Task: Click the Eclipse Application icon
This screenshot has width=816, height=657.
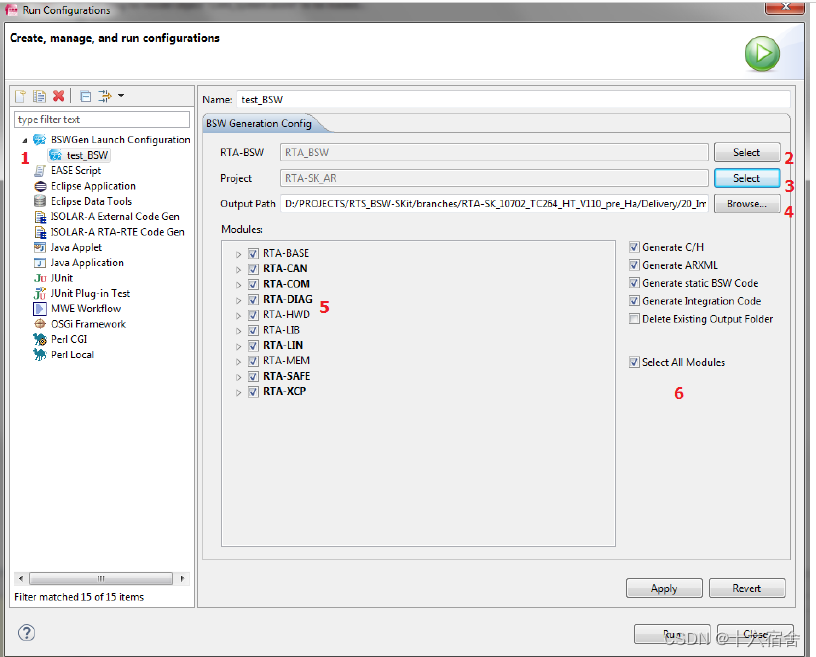Action: [x=40, y=186]
